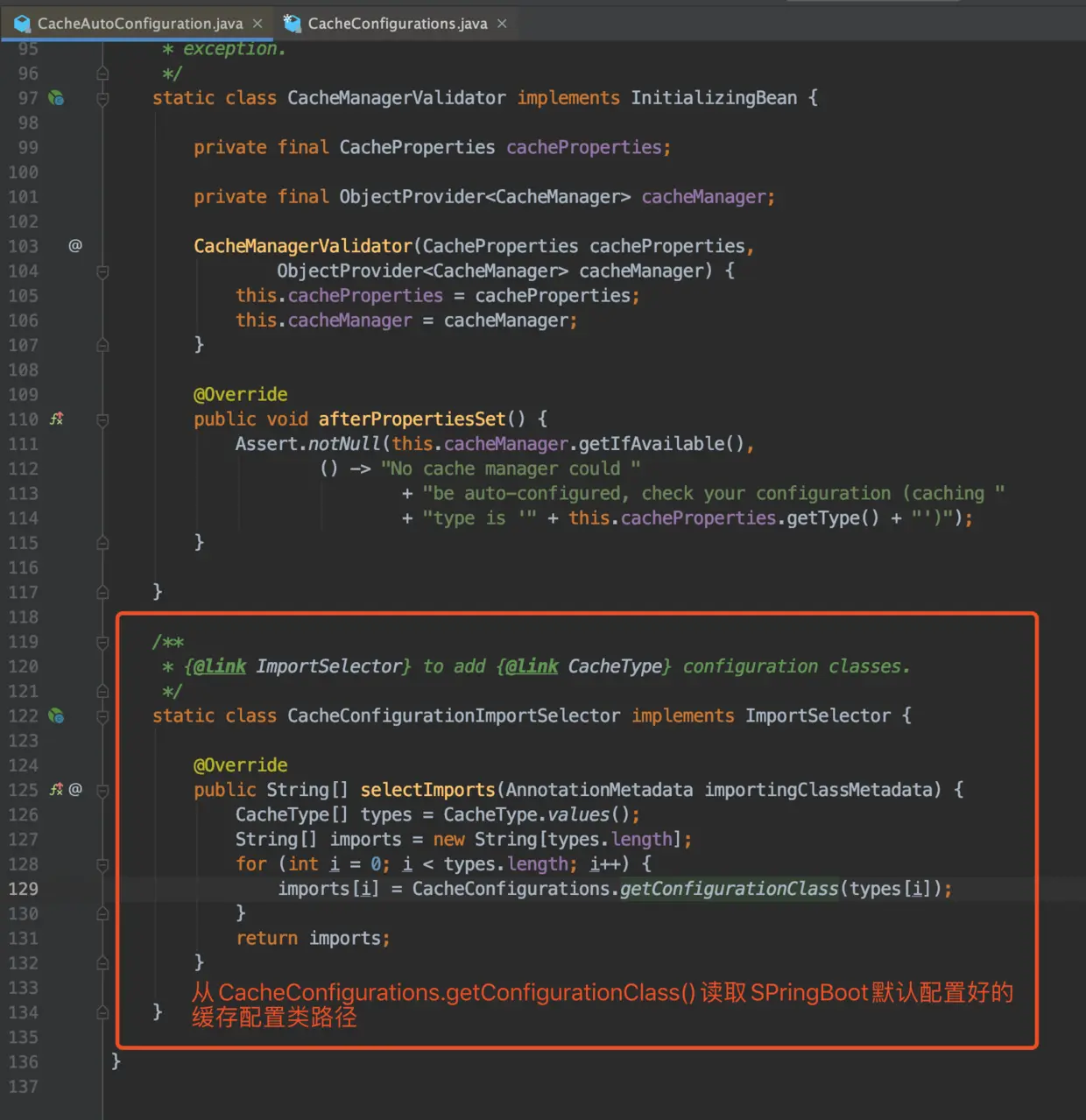Click getType() call on line 114
Screen dimensions: 1086x1120
pyautogui.click(x=833, y=518)
